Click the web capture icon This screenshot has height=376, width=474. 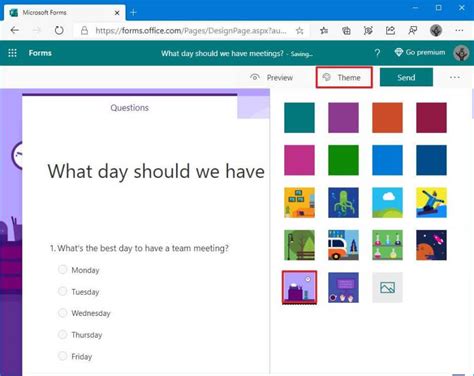(x=368, y=31)
